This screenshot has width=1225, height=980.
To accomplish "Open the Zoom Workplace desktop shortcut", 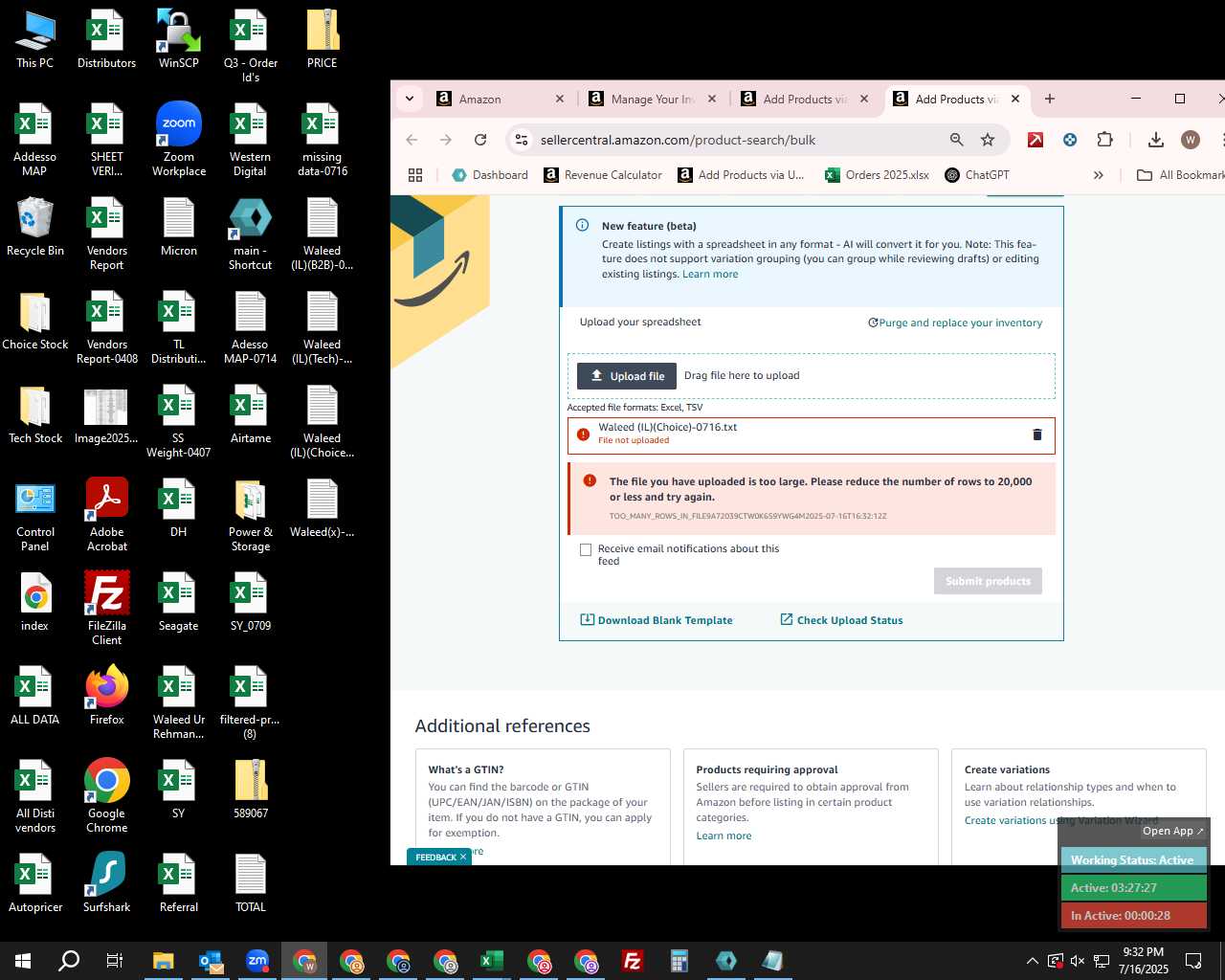I will point(179,140).
